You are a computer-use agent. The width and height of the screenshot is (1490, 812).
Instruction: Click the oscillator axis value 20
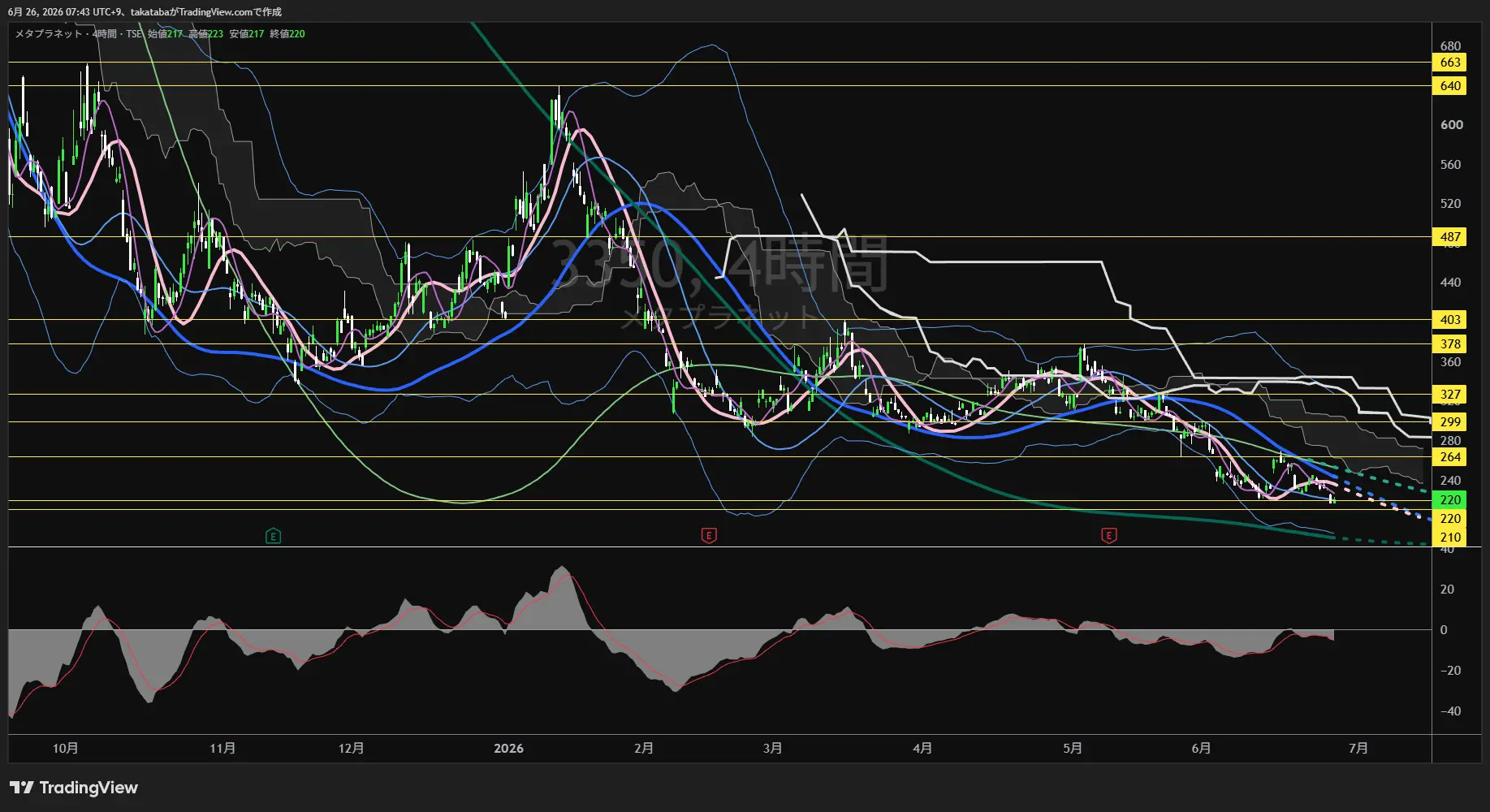point(1447,590)
